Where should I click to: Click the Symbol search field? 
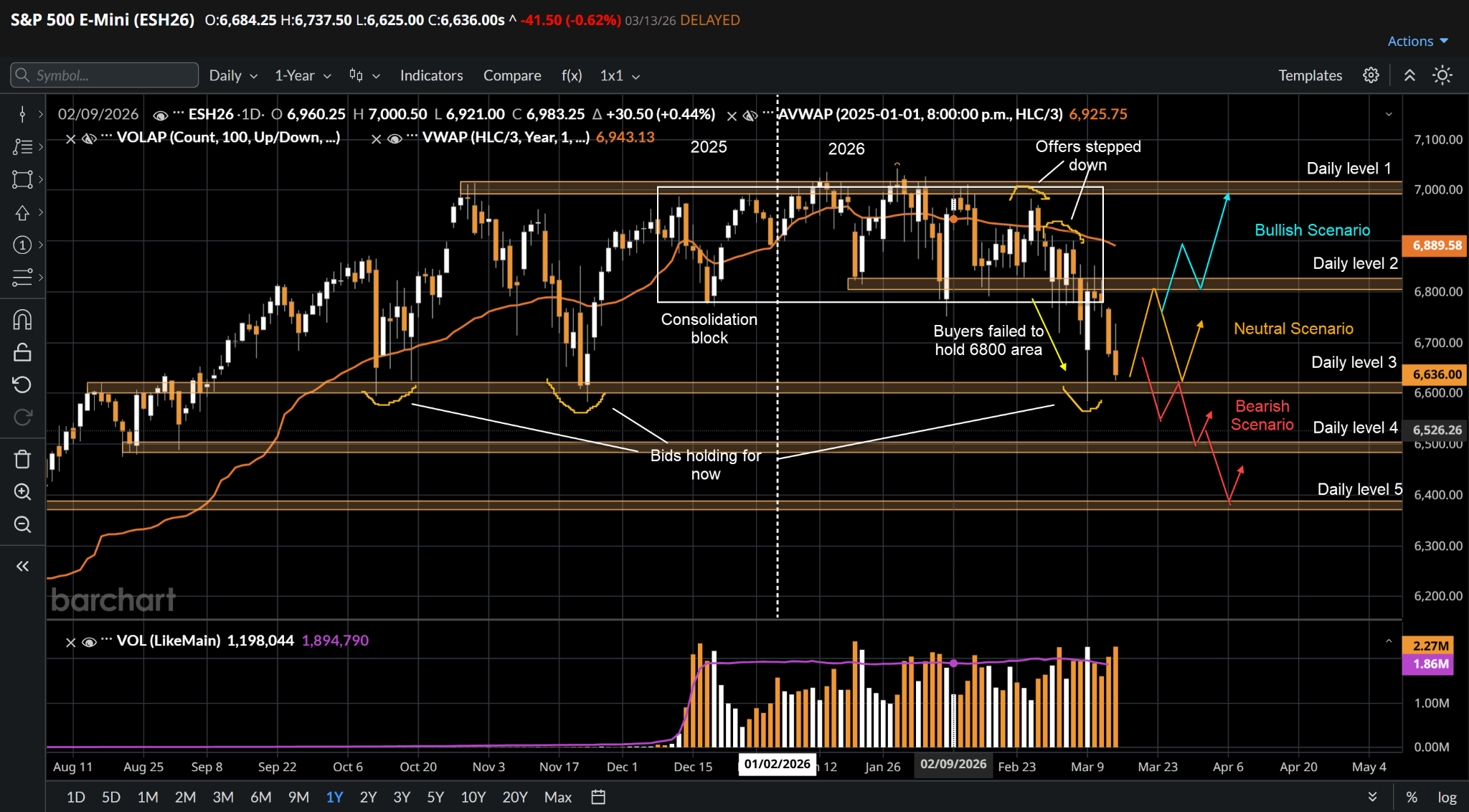coord(105,75)
